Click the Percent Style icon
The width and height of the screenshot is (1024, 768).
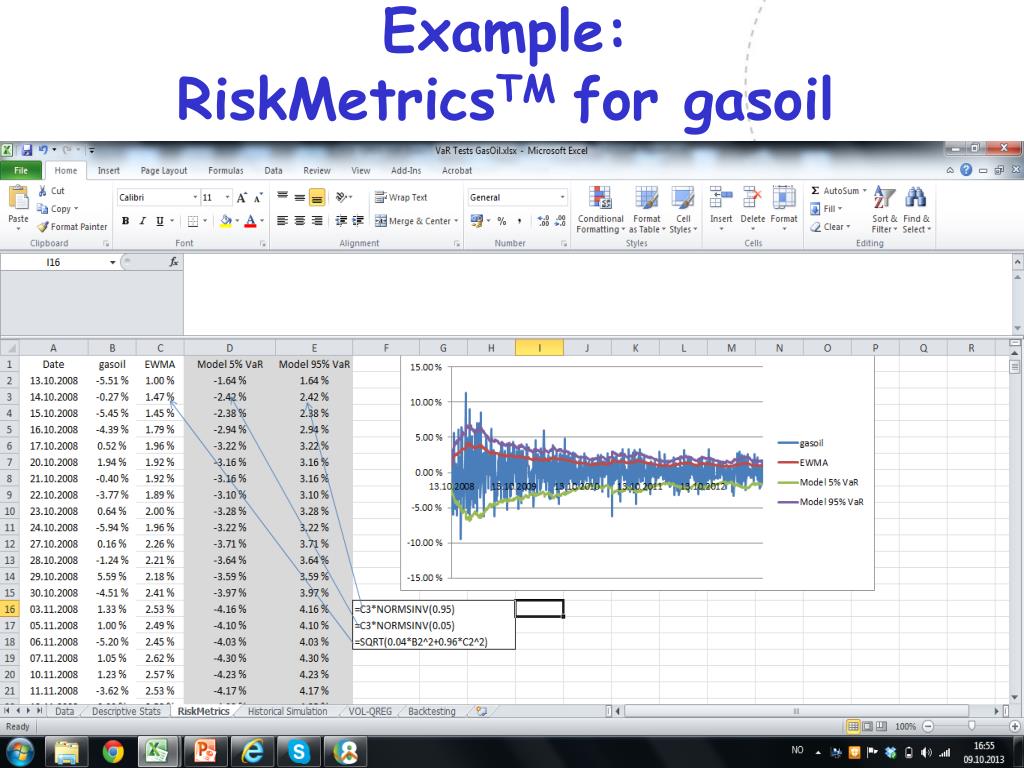tap(502, 221)
